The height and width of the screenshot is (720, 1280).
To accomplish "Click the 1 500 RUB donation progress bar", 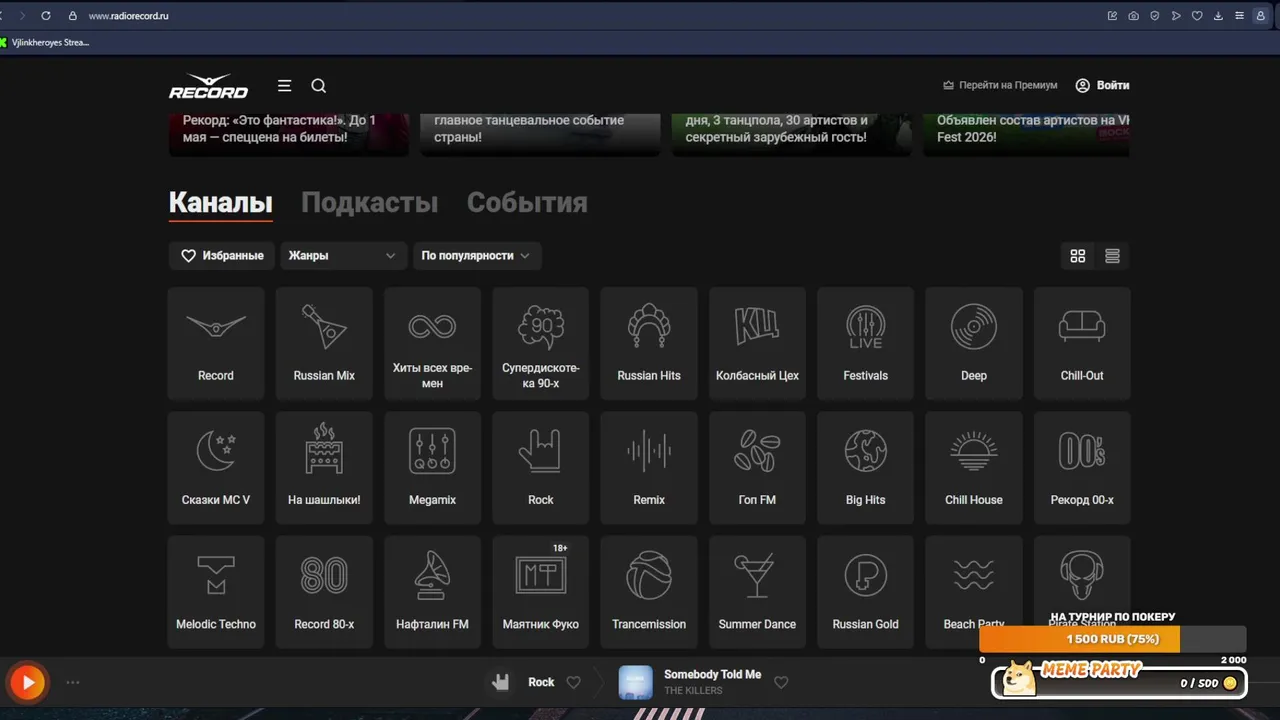I will (x=1113, y=639).
